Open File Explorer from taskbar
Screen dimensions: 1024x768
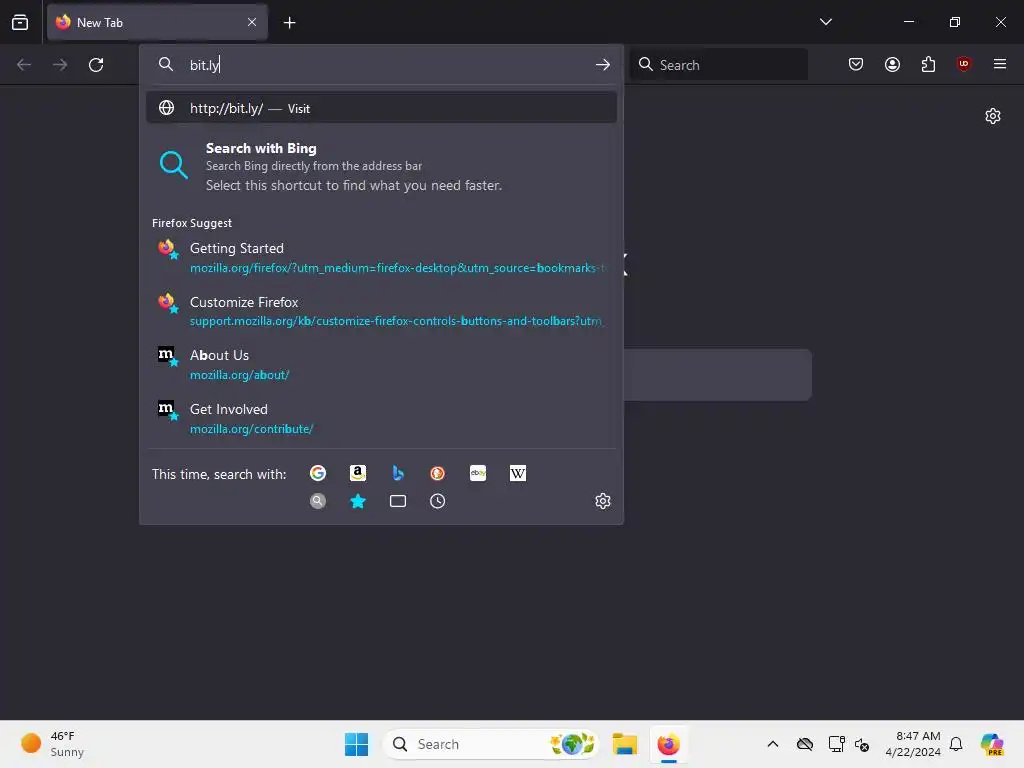tap(625, 744)
